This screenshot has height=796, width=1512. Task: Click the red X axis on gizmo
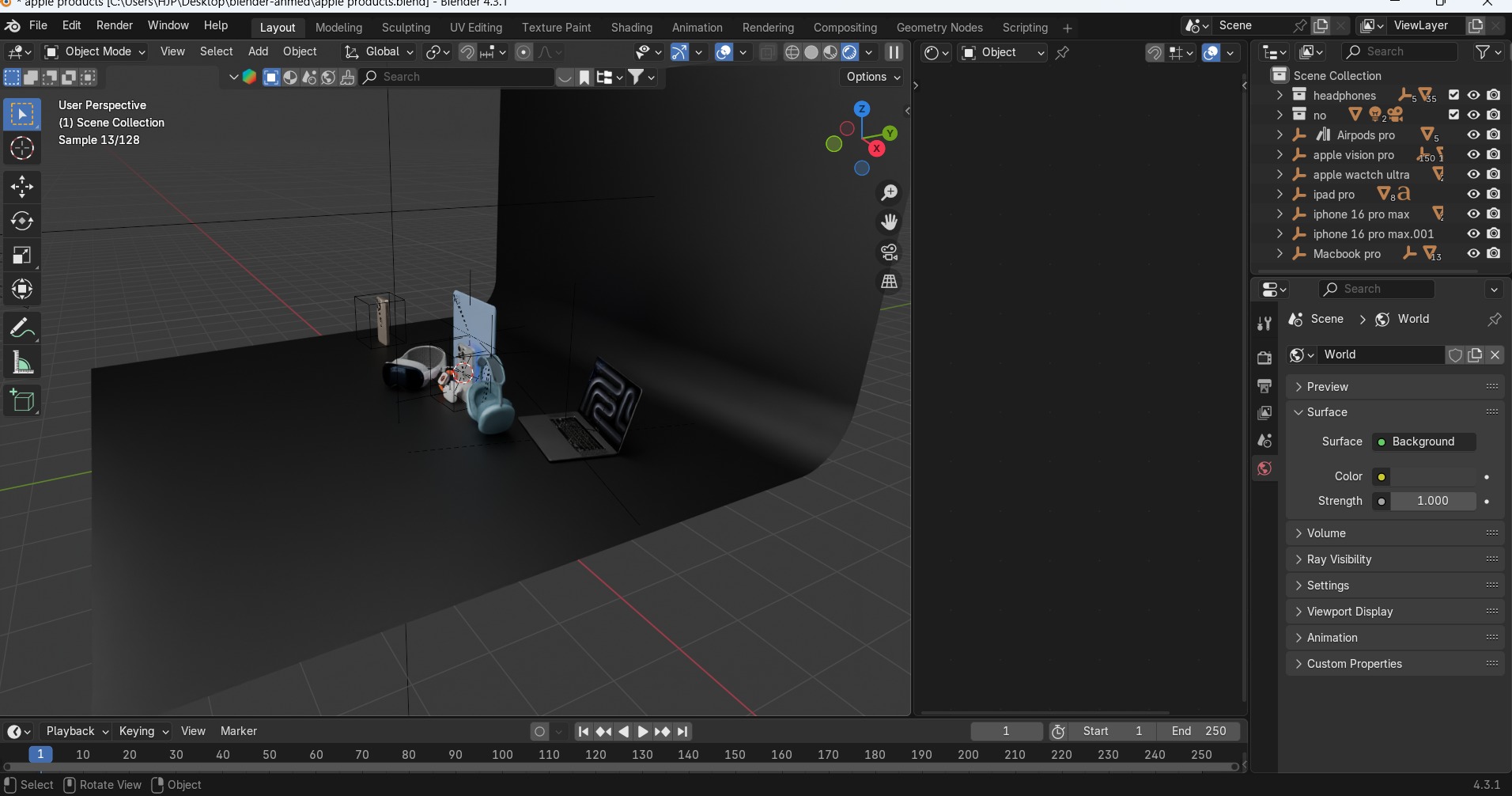coord(876,149)
